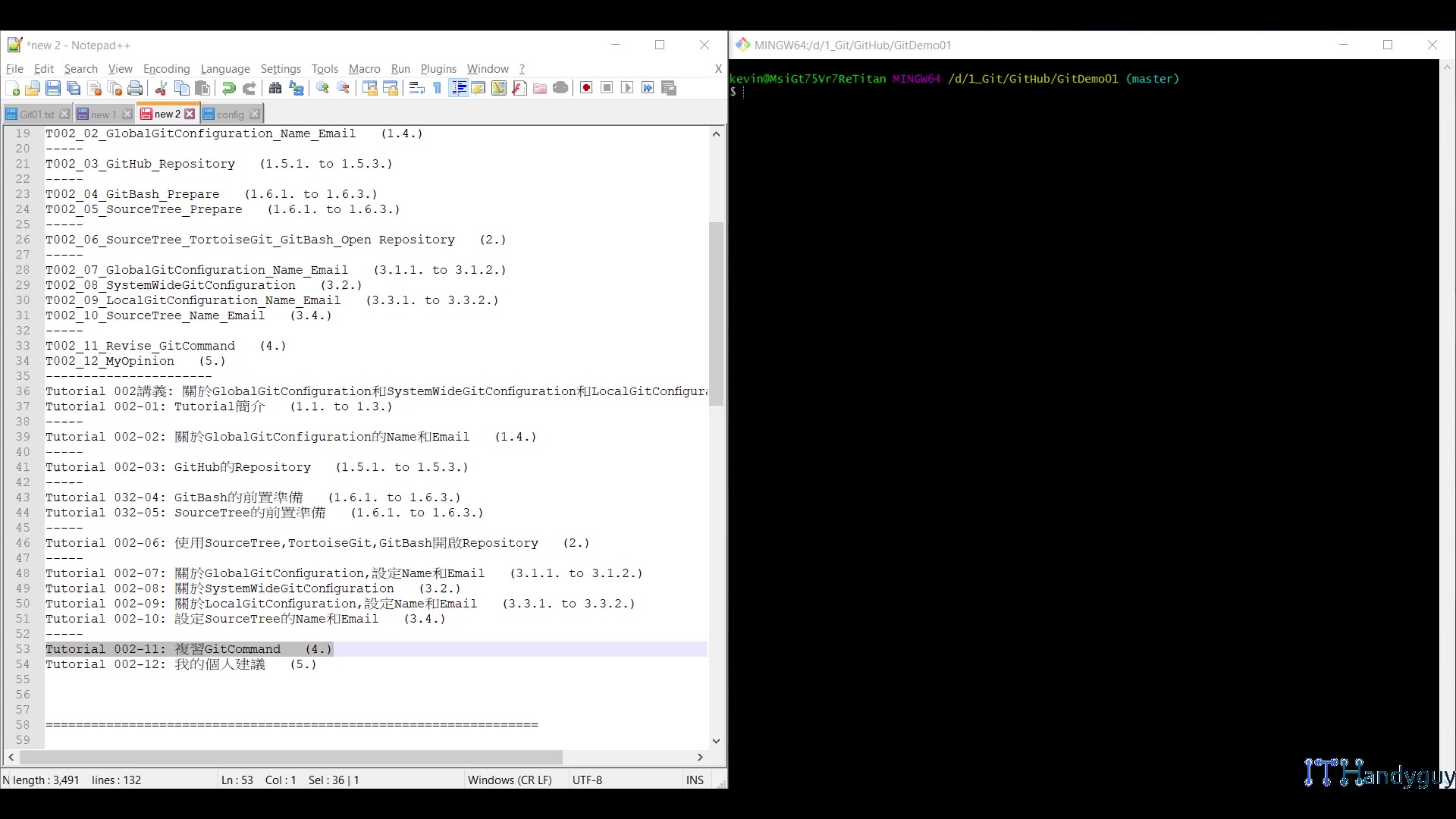Screen dimensions: 1456x819
Task: Click the Paste icon
Action: click(x=202, y=88)
